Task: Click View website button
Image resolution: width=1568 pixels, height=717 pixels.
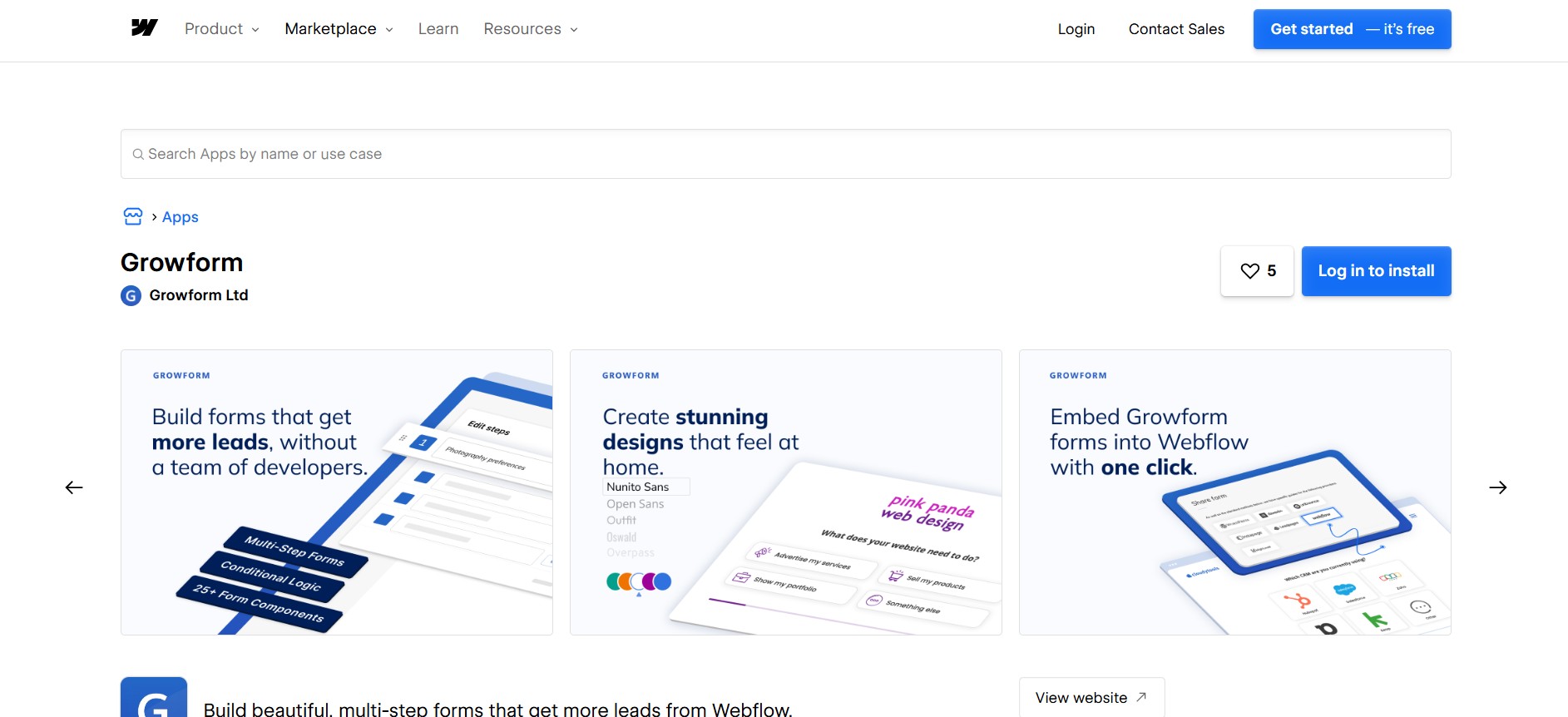Action: [1091, 698]
